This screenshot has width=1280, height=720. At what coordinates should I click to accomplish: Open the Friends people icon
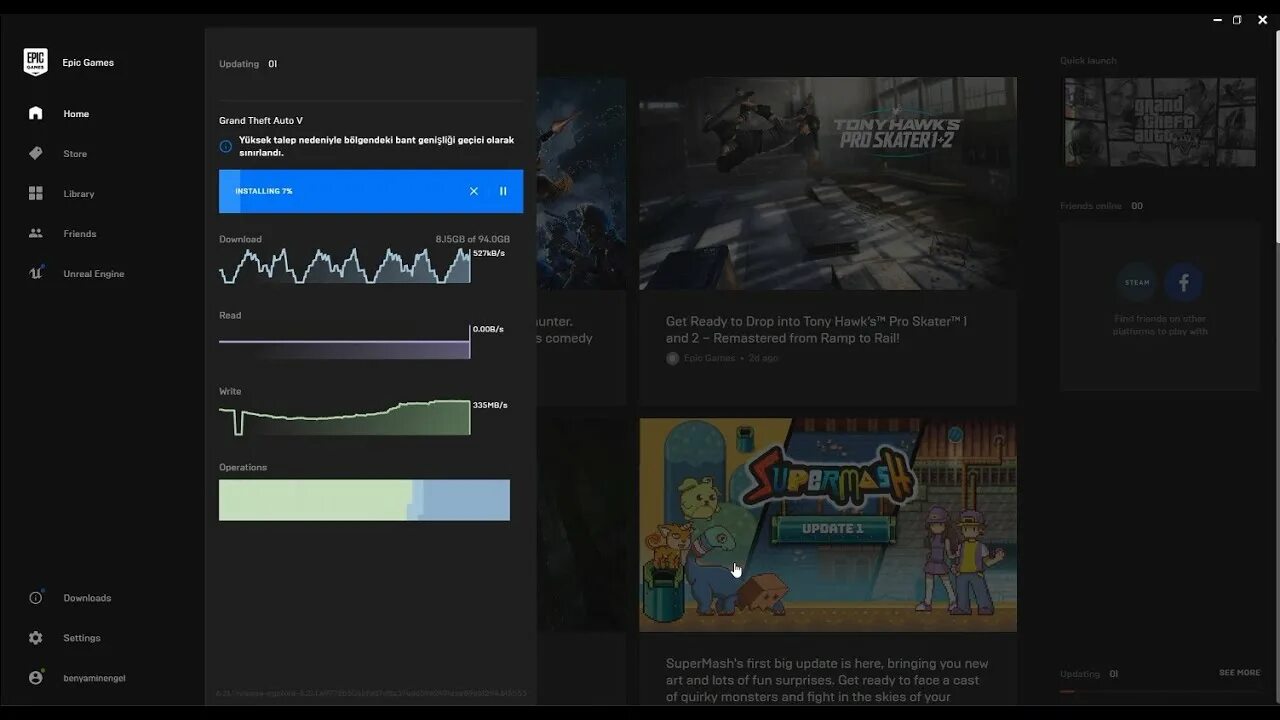point(36,233)
